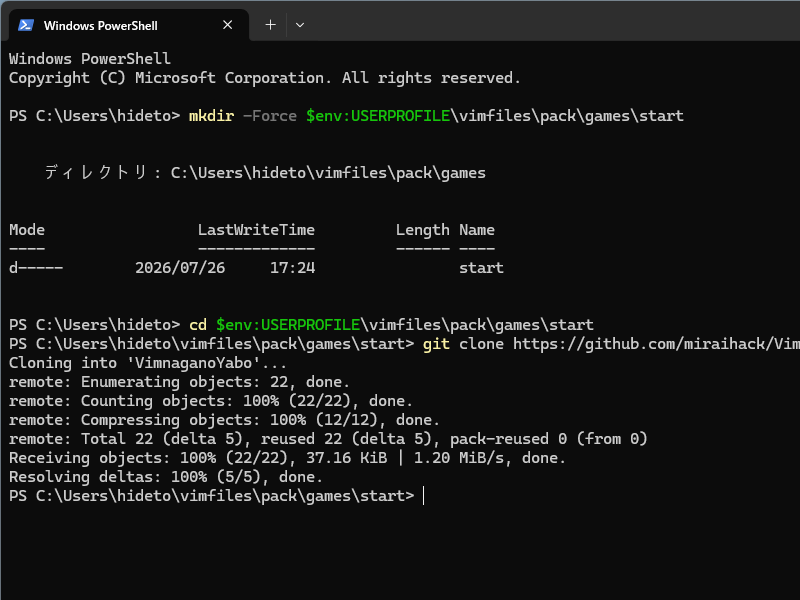Click the github.com/miraihack URL
The image size is (800, 600).
pos(656,344)
